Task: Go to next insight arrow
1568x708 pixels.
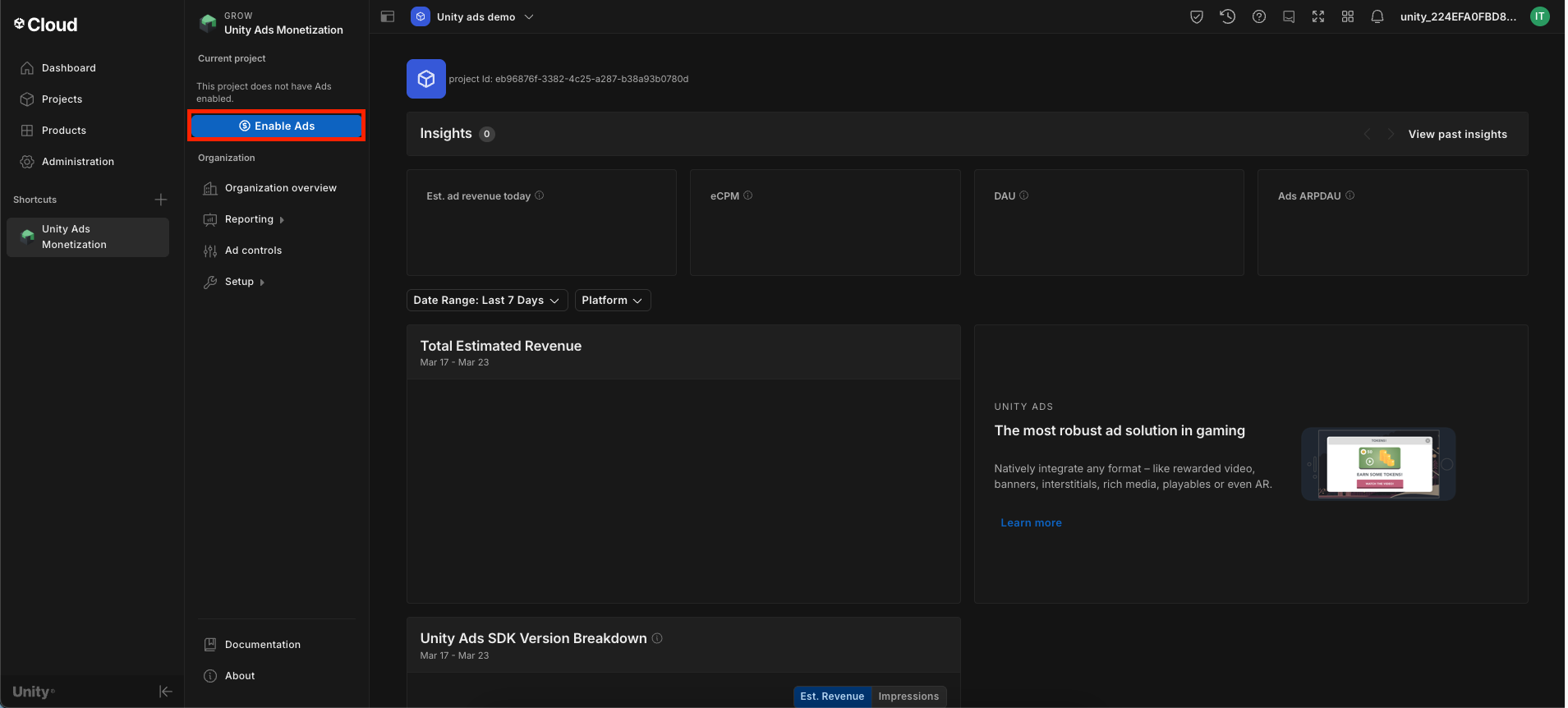Action: pos(1391,134)
